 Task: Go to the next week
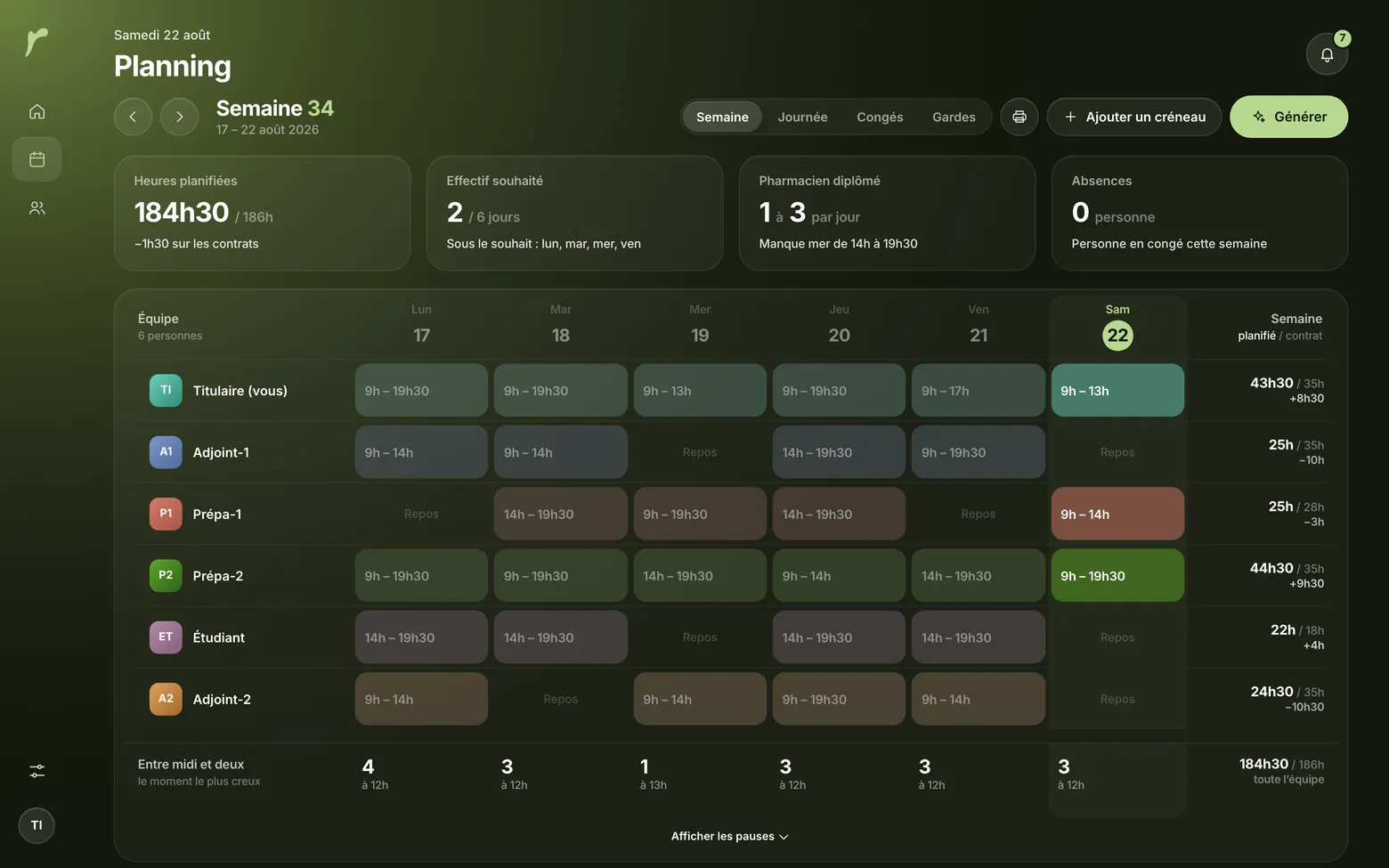[179, 117]
